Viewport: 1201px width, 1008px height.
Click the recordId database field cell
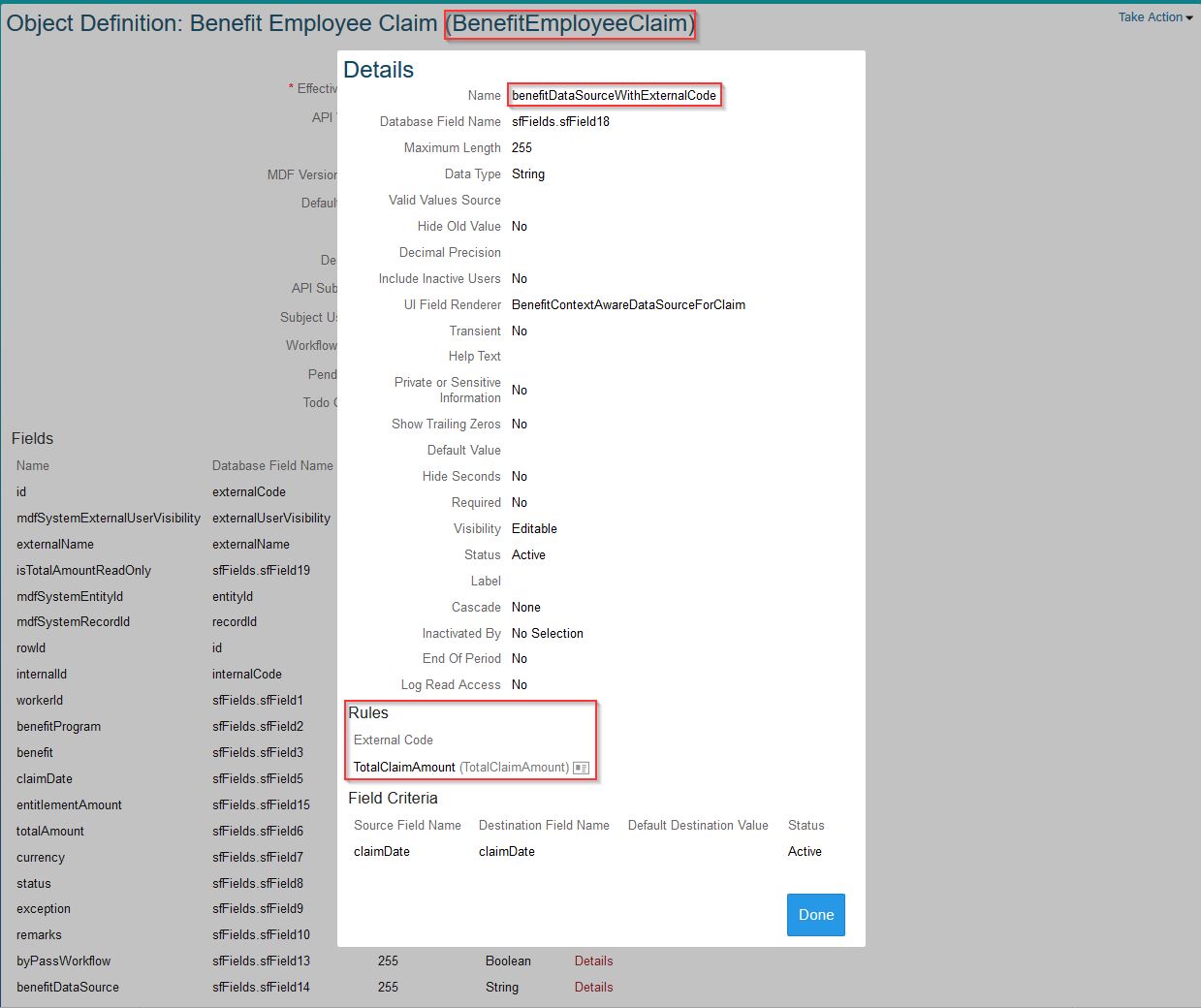click(235, 621)
